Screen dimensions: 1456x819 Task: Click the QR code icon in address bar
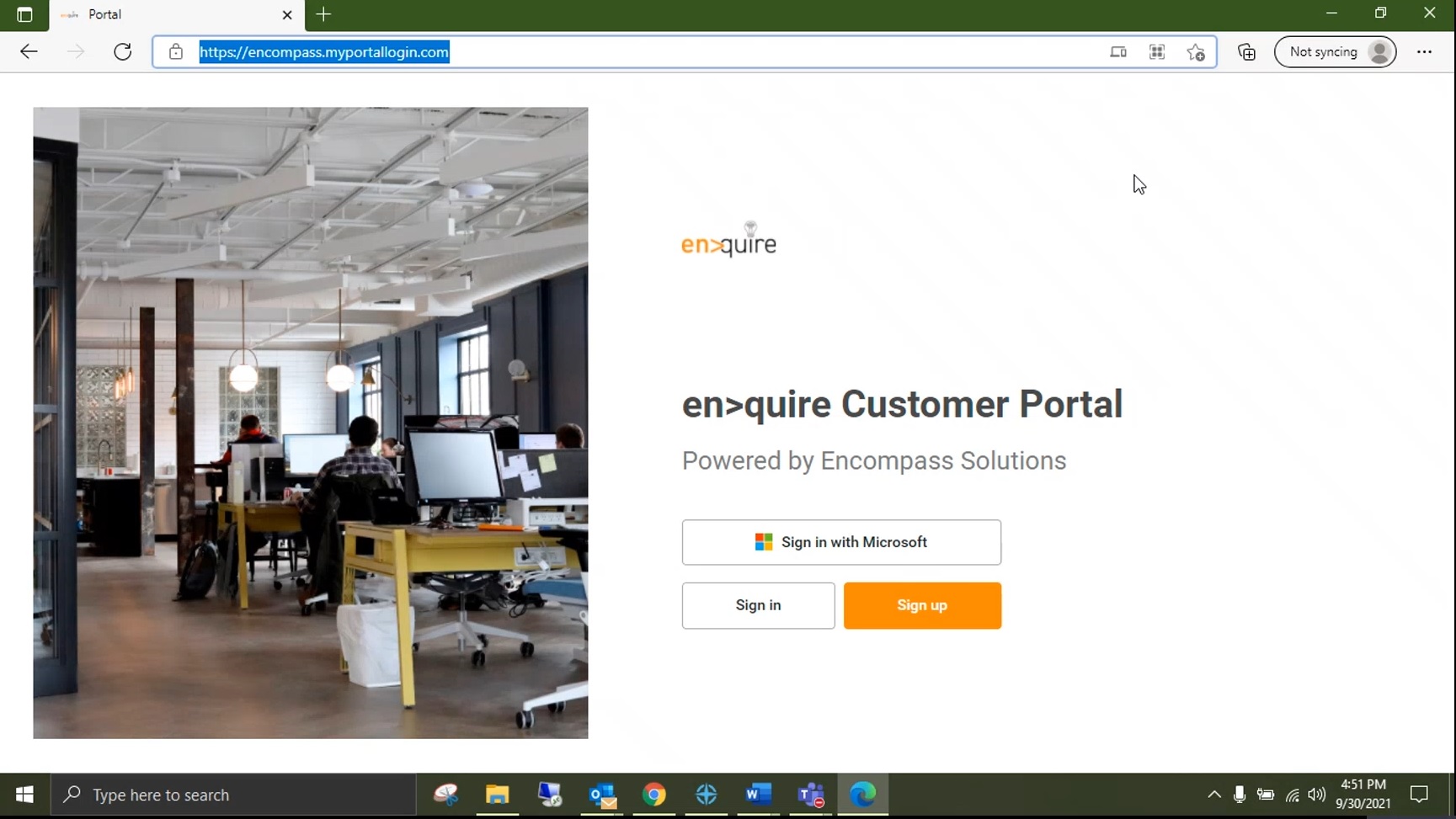[x=1157, y=52]
